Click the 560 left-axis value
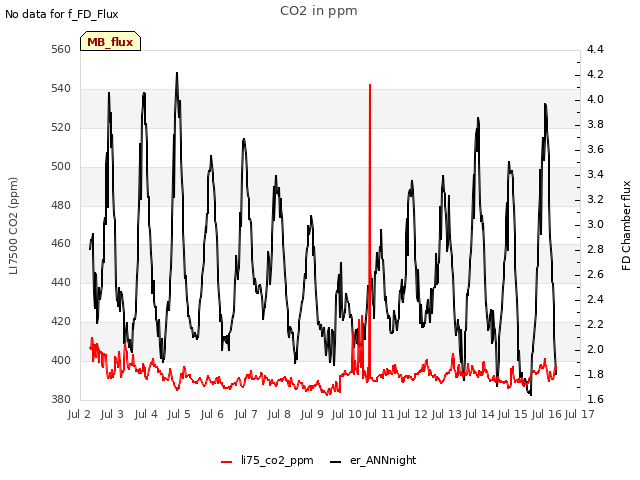The height and width of the screenshot is (480, 640). pyautogui.click(x=61, y=49)
